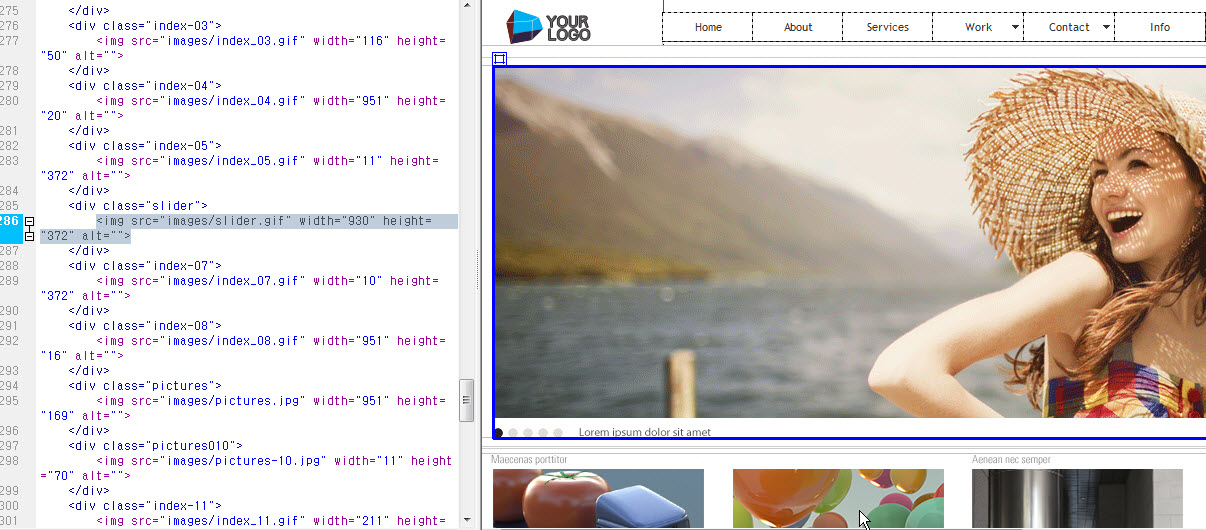Open the Work dropdown arrow

(1016, 27)
